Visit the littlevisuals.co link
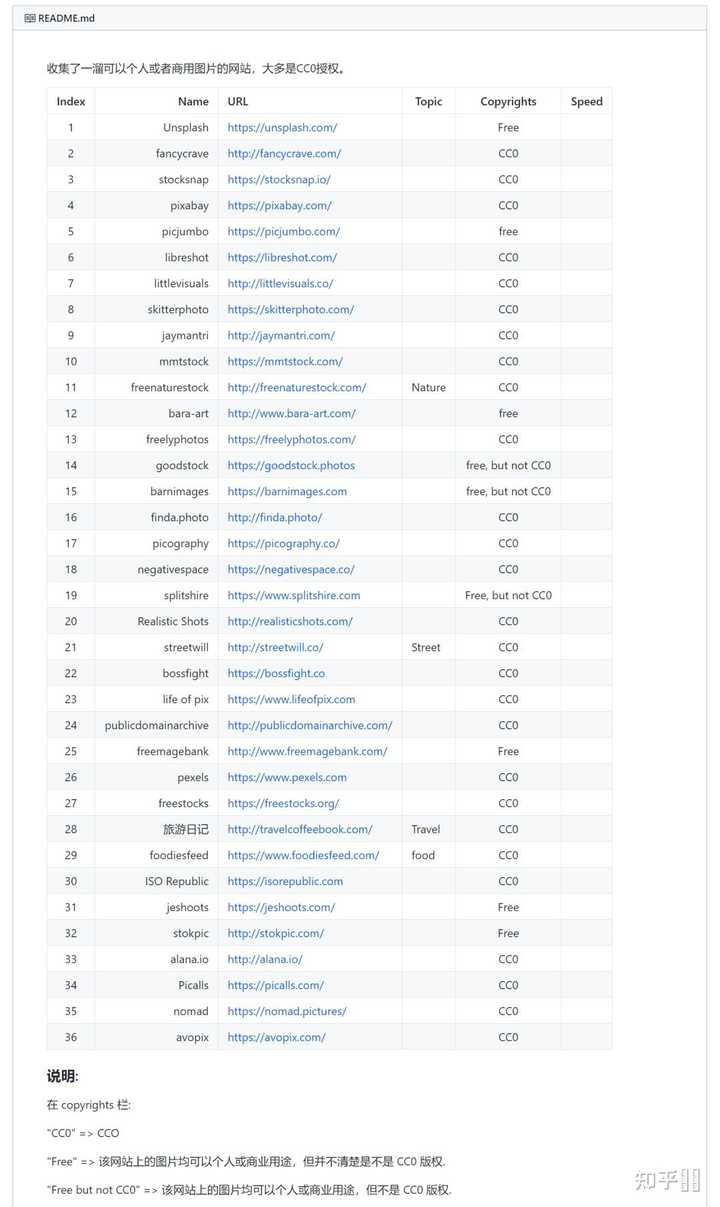The image size is (720, 1207). click(280, 284)
